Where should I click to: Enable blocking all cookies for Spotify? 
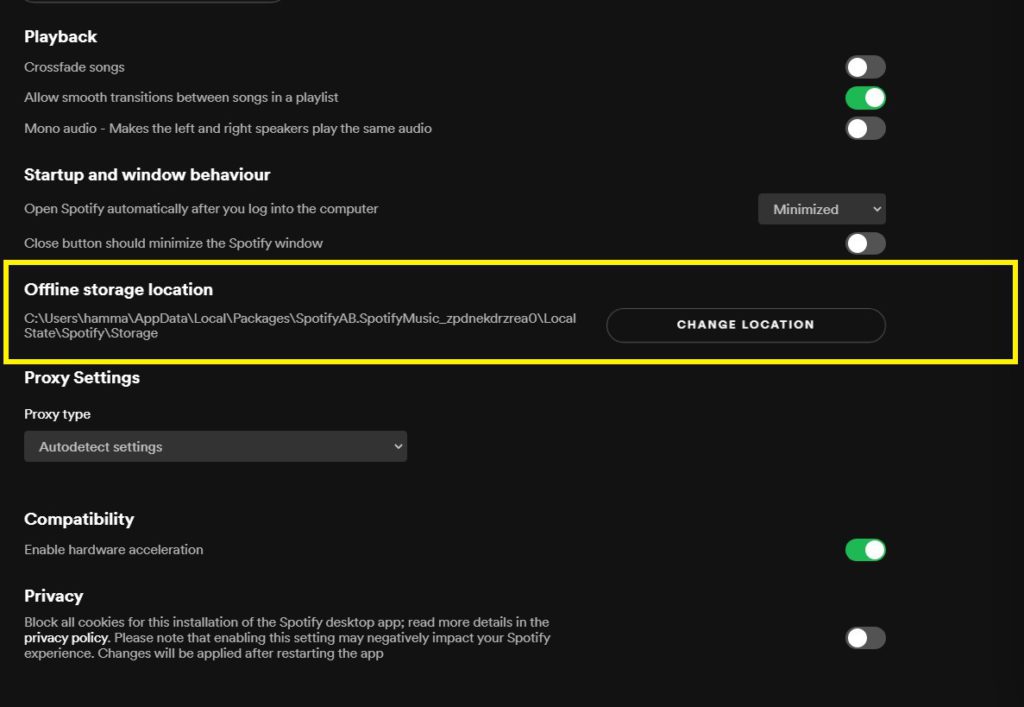coord(864,637)
